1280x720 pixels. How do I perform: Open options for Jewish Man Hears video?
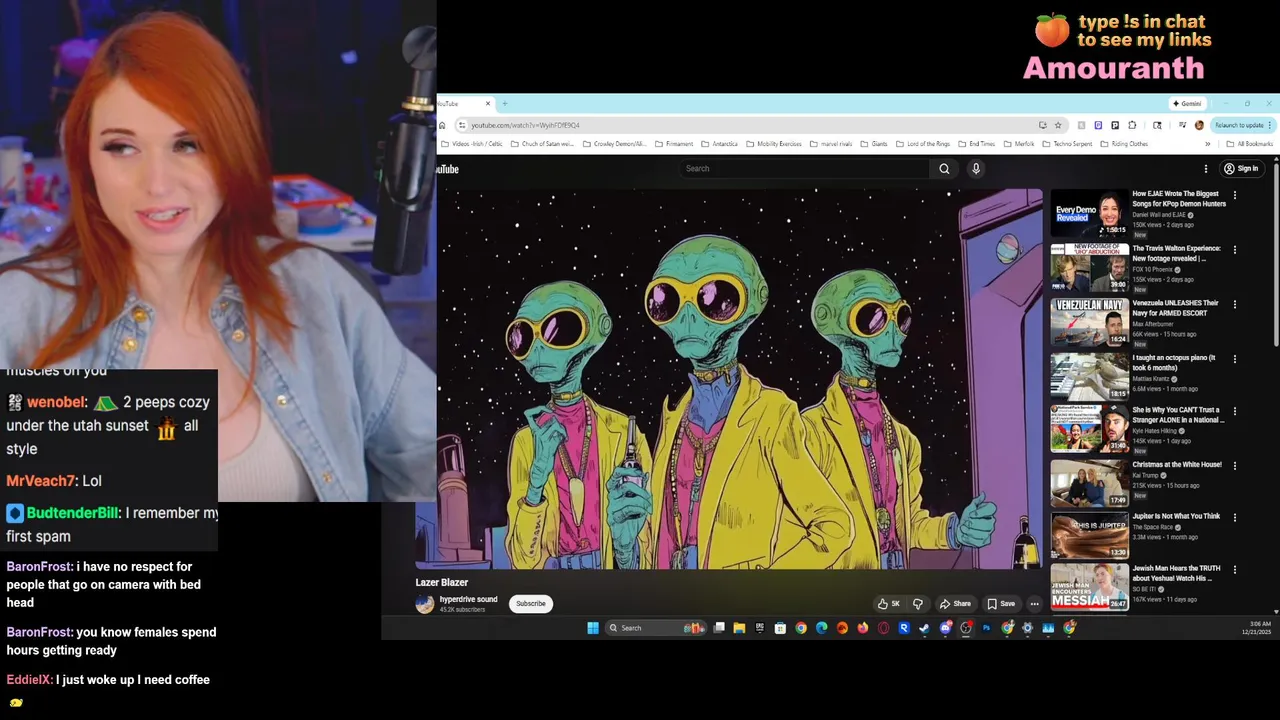[1235, 570]
